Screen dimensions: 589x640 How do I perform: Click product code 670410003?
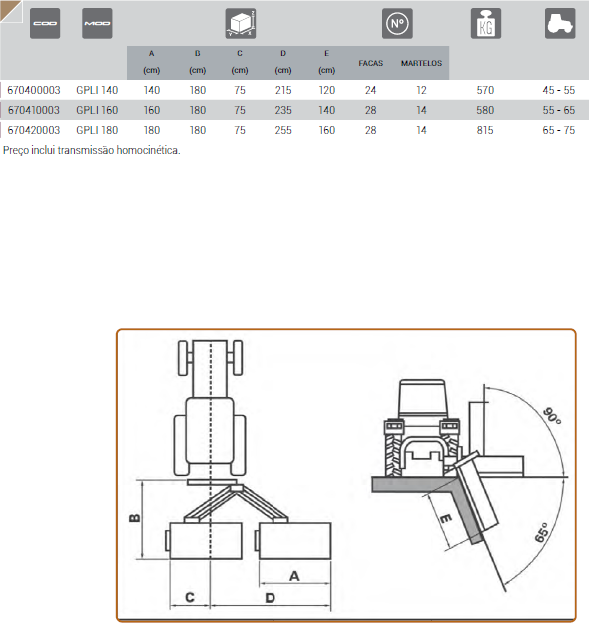34,110
